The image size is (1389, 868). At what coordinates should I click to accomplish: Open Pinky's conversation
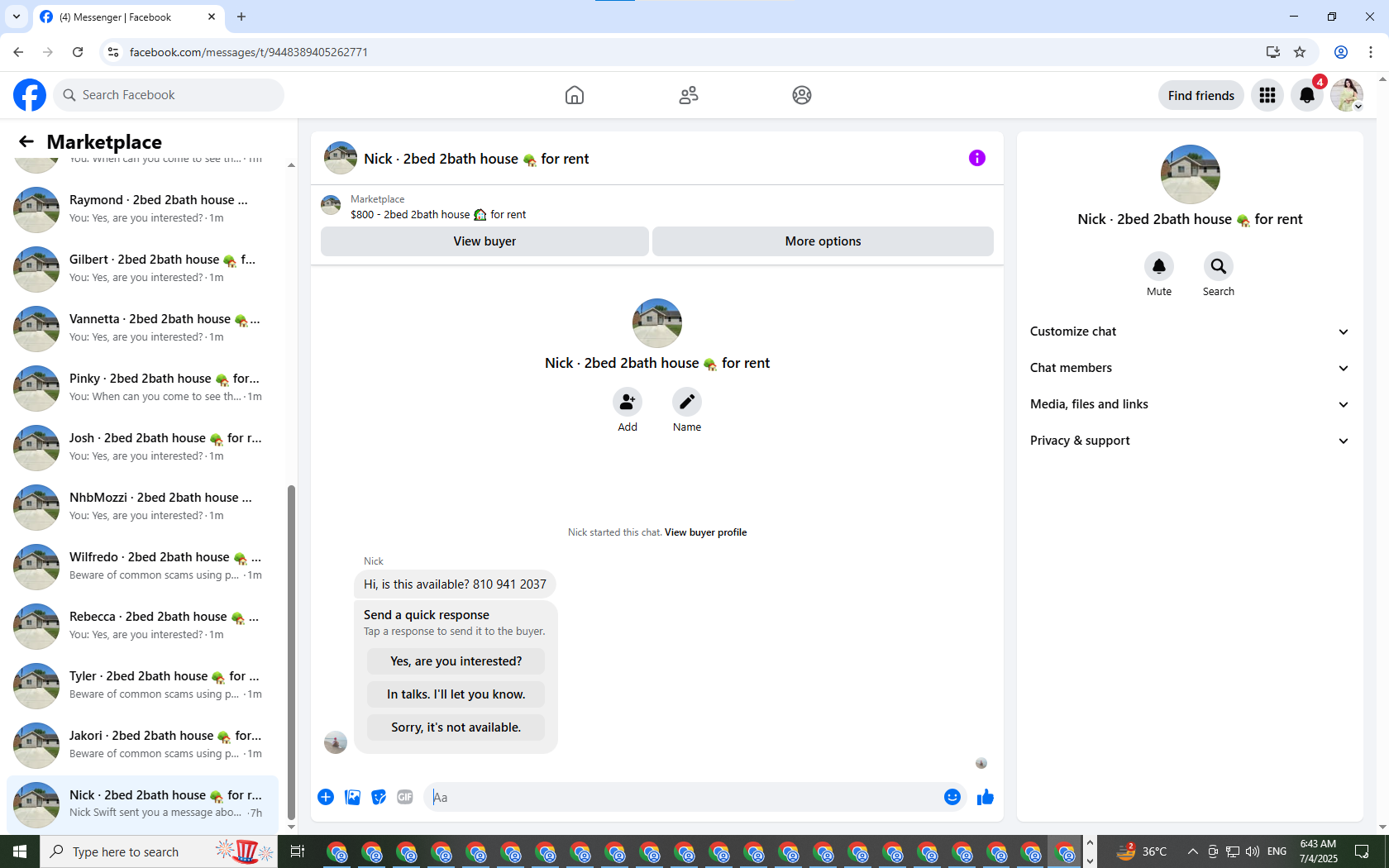click(x=142, y=387)
